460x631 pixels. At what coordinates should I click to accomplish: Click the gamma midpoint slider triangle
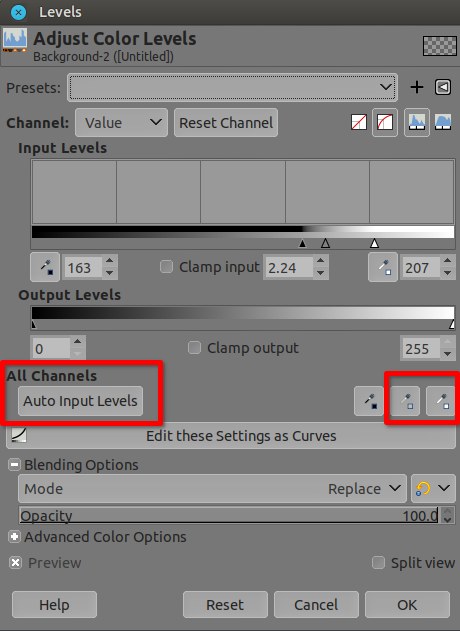click(x=325, y=243)
